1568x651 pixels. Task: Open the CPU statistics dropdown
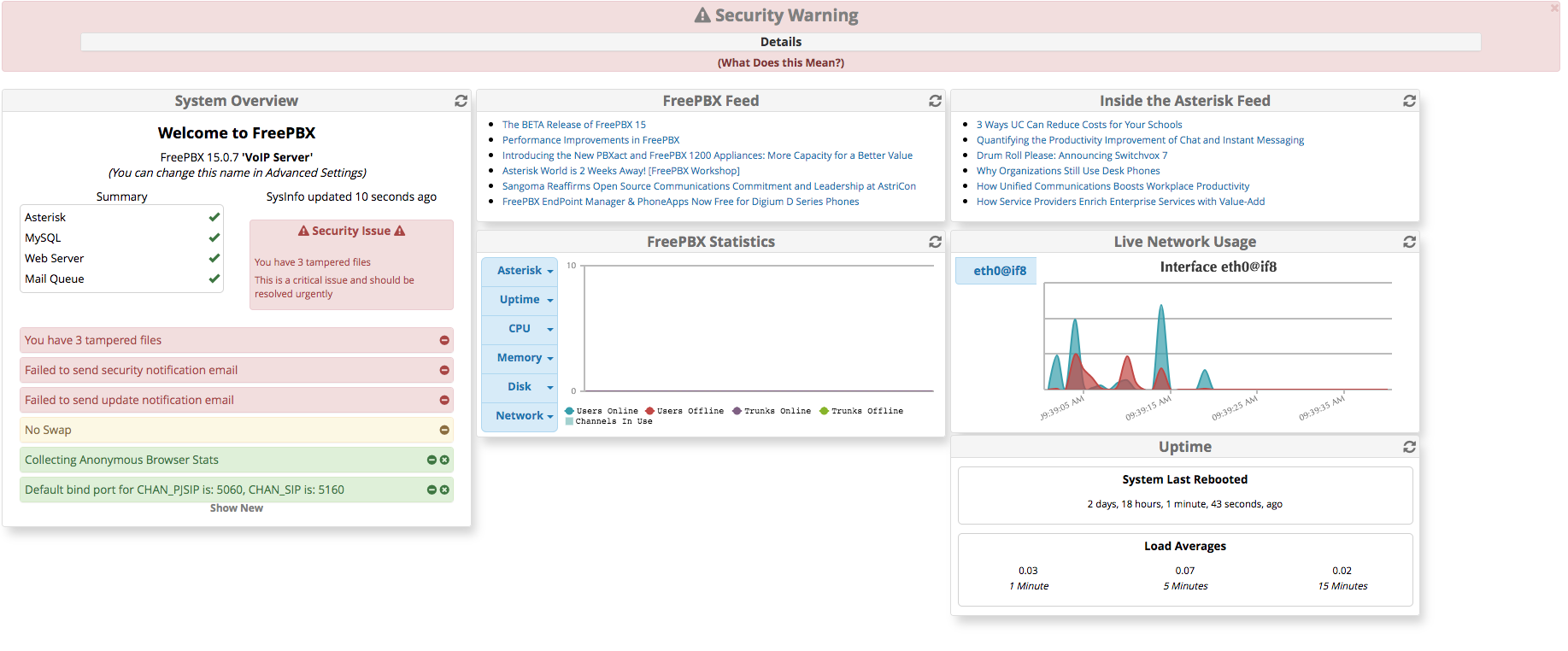(x=520, y=329)
